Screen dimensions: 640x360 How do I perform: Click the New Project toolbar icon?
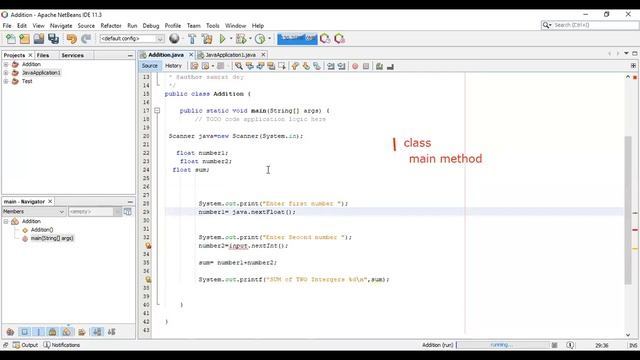[x=24, y=39]
